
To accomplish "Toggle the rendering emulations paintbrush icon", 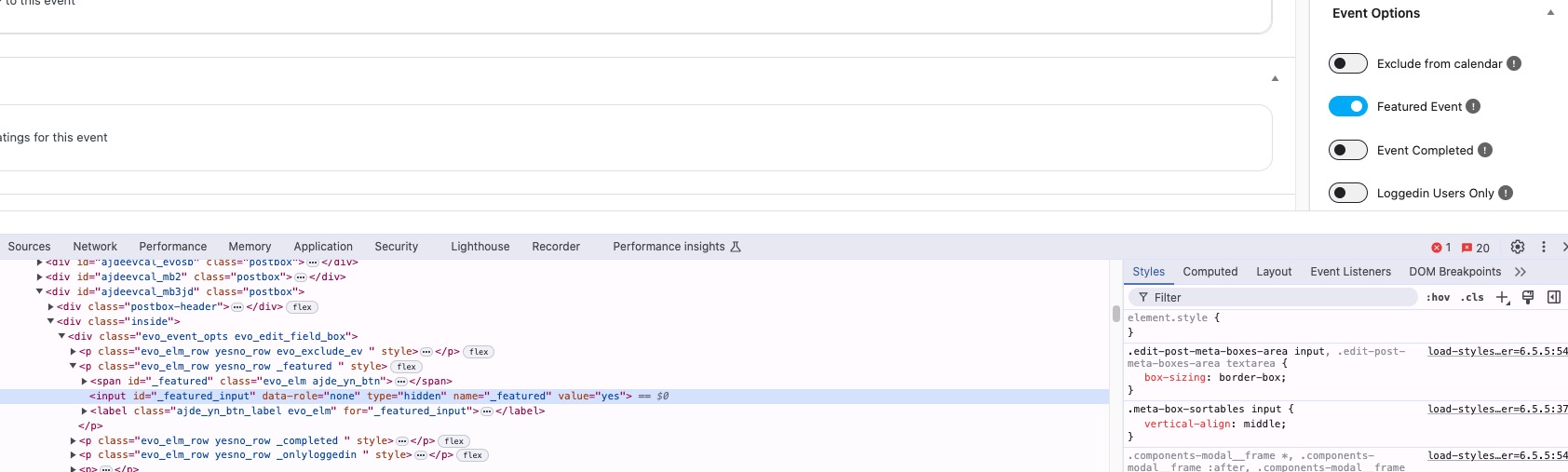I will coord(1528,297).
